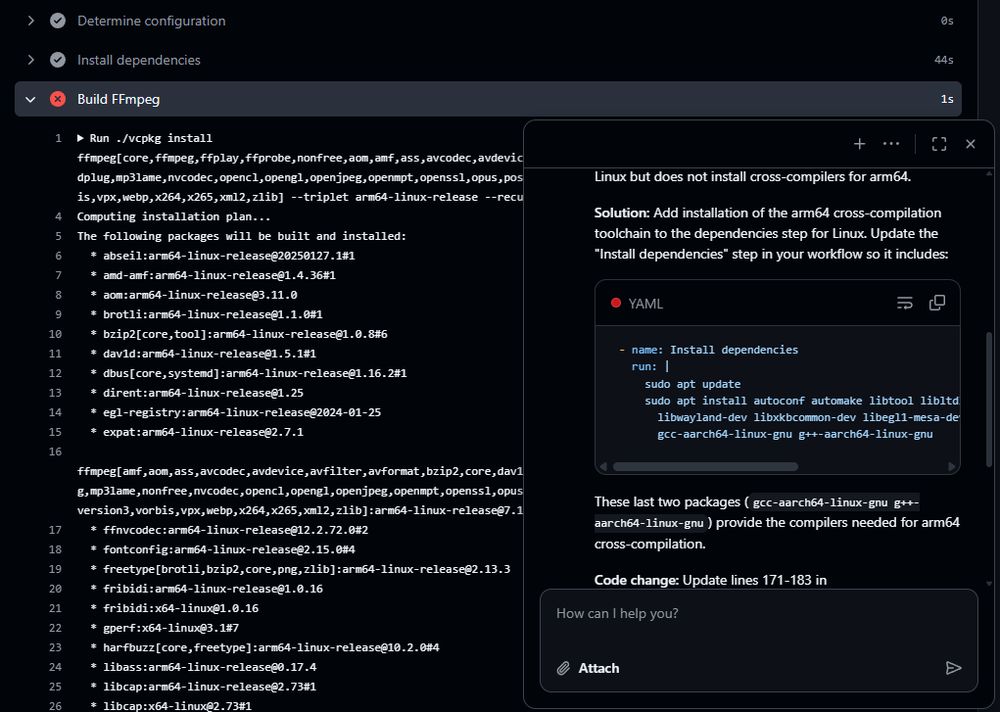
Task: Select the abseil:arm64-linux-release log line
Action: (223, 256)
